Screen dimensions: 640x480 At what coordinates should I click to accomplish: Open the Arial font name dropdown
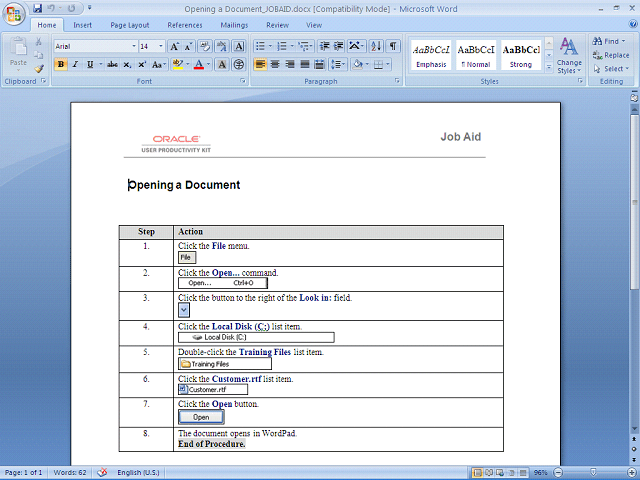click(134, 46)
